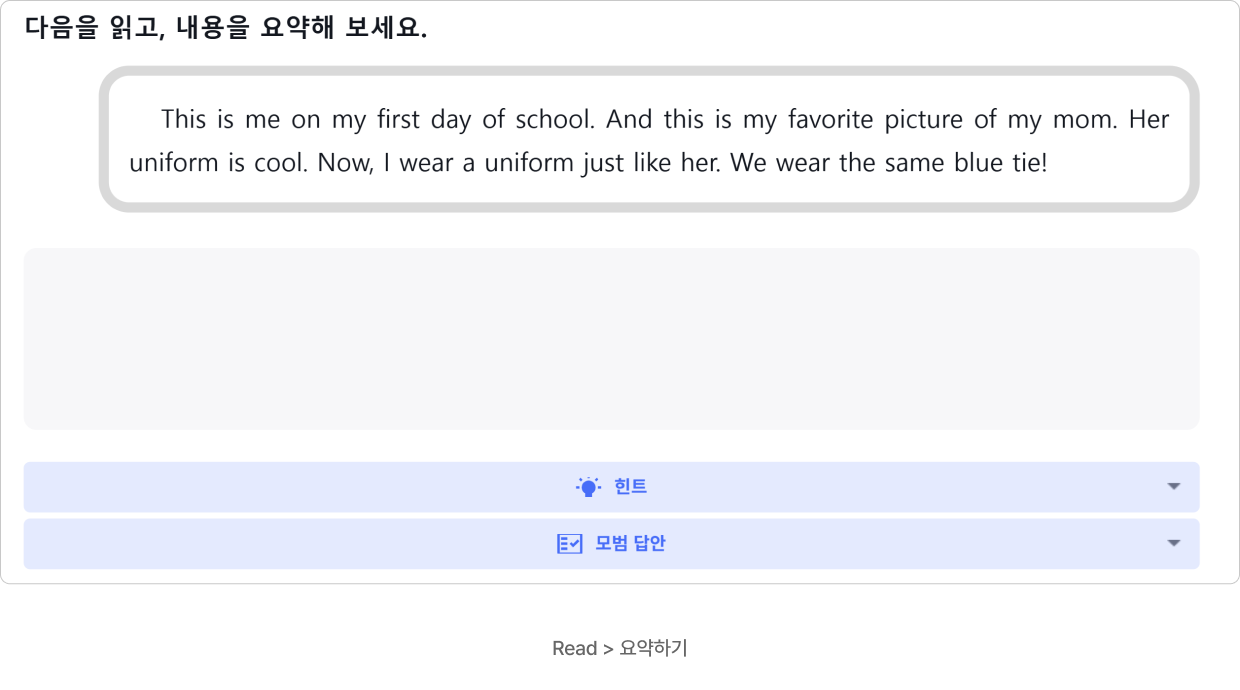Screen dimensions: 1240x690
Task: Click "Read" in the bottom breadcrumb
Action: pos(574,649)
